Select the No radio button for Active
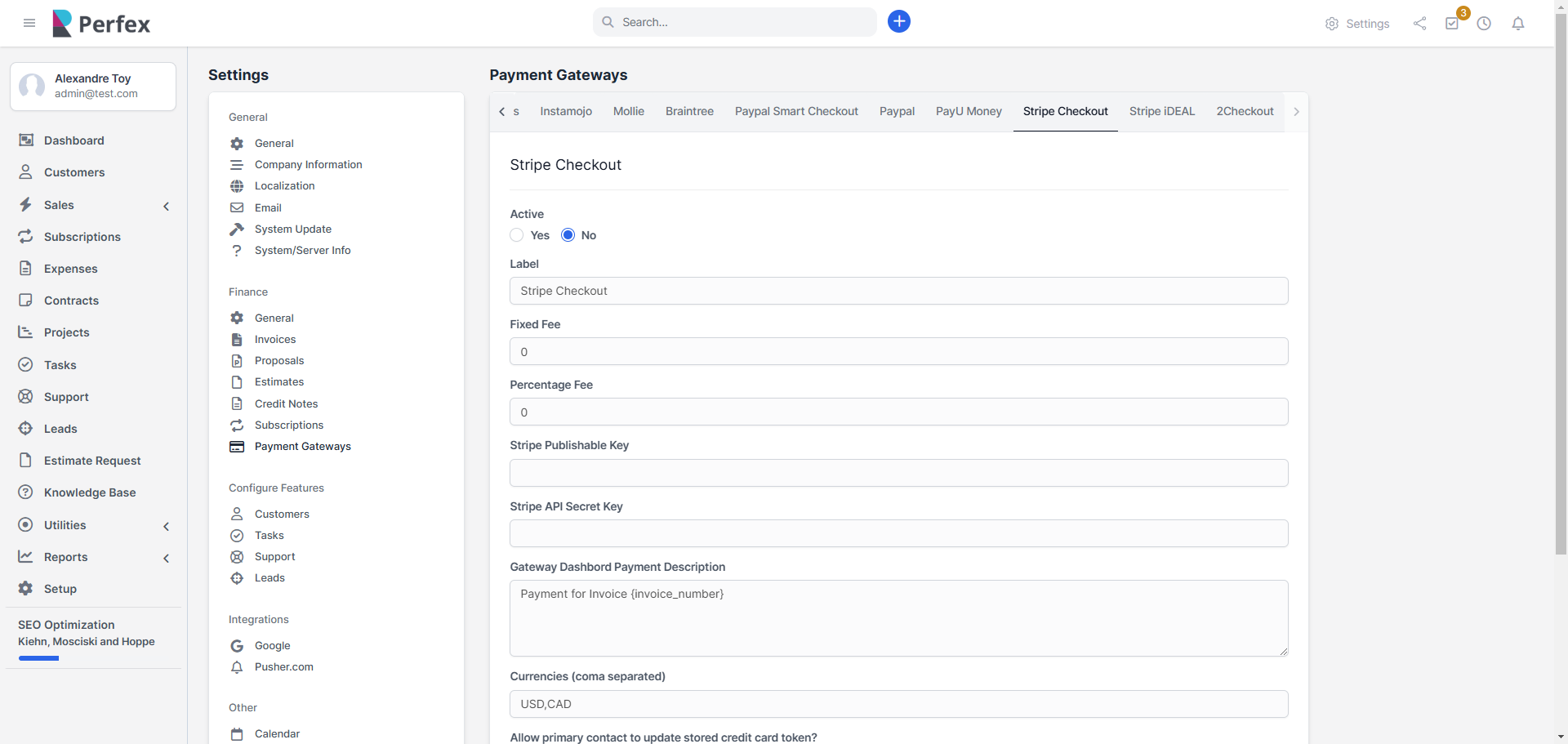Image resolution: width=1568 pixels, height=744 pixels. pos(568,235)
